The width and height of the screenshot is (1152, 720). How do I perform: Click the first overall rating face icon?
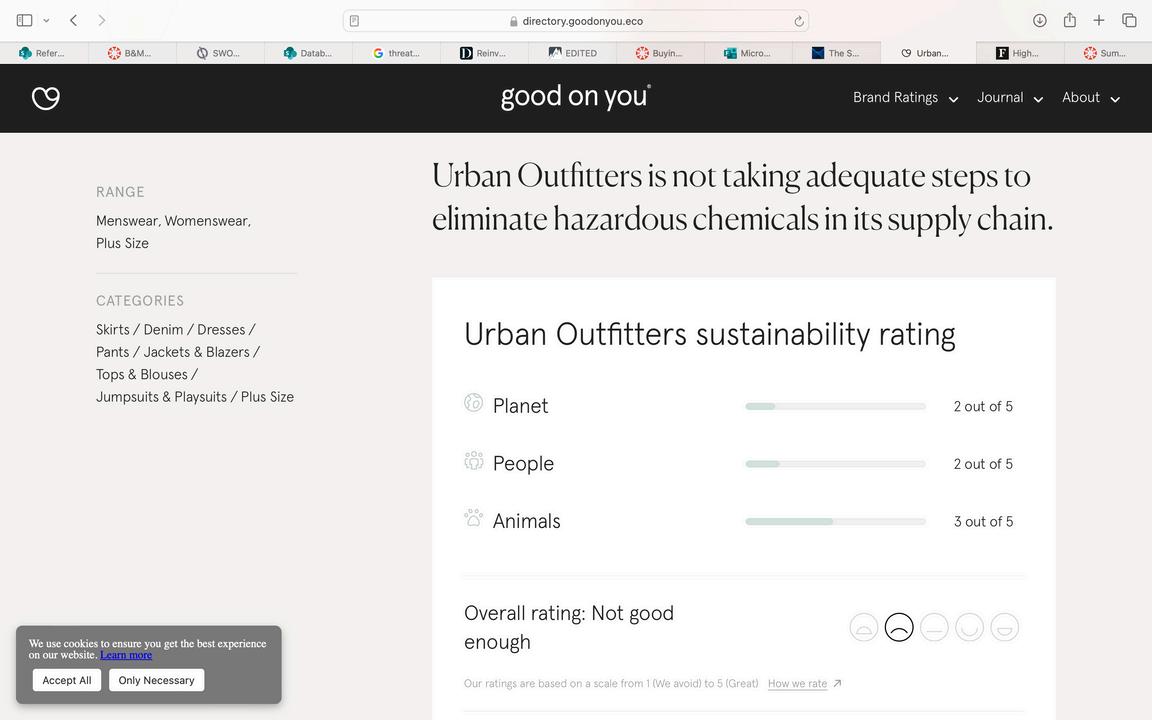(864, 627)
